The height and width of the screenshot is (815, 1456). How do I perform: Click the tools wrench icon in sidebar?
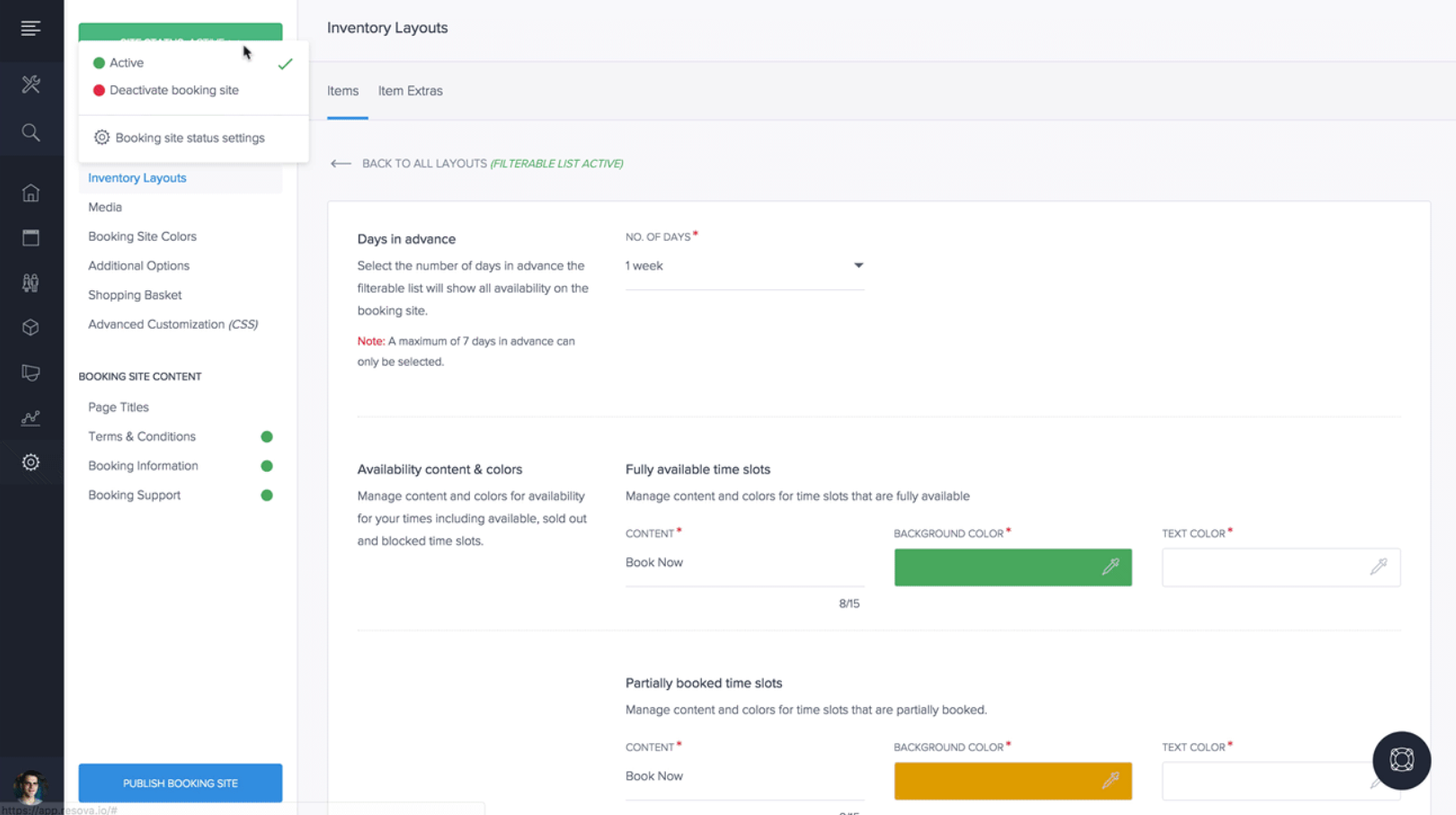tap(31, 84)
